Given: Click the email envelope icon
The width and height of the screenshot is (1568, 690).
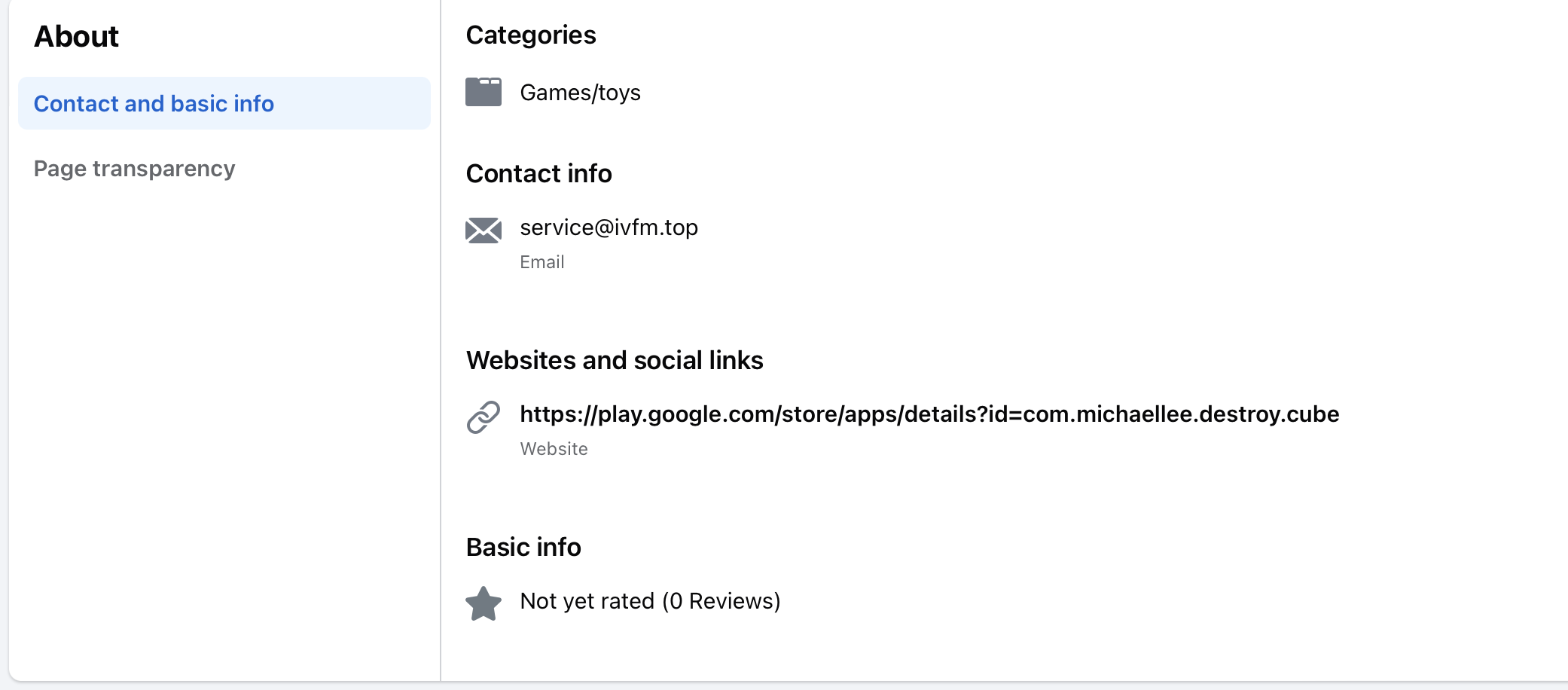Looking at the screenshot, I should (x=484, y=231).
